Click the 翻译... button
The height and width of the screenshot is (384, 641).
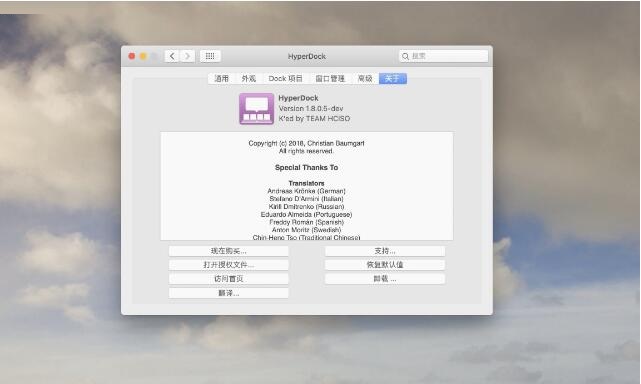click(x=229, y=293)
